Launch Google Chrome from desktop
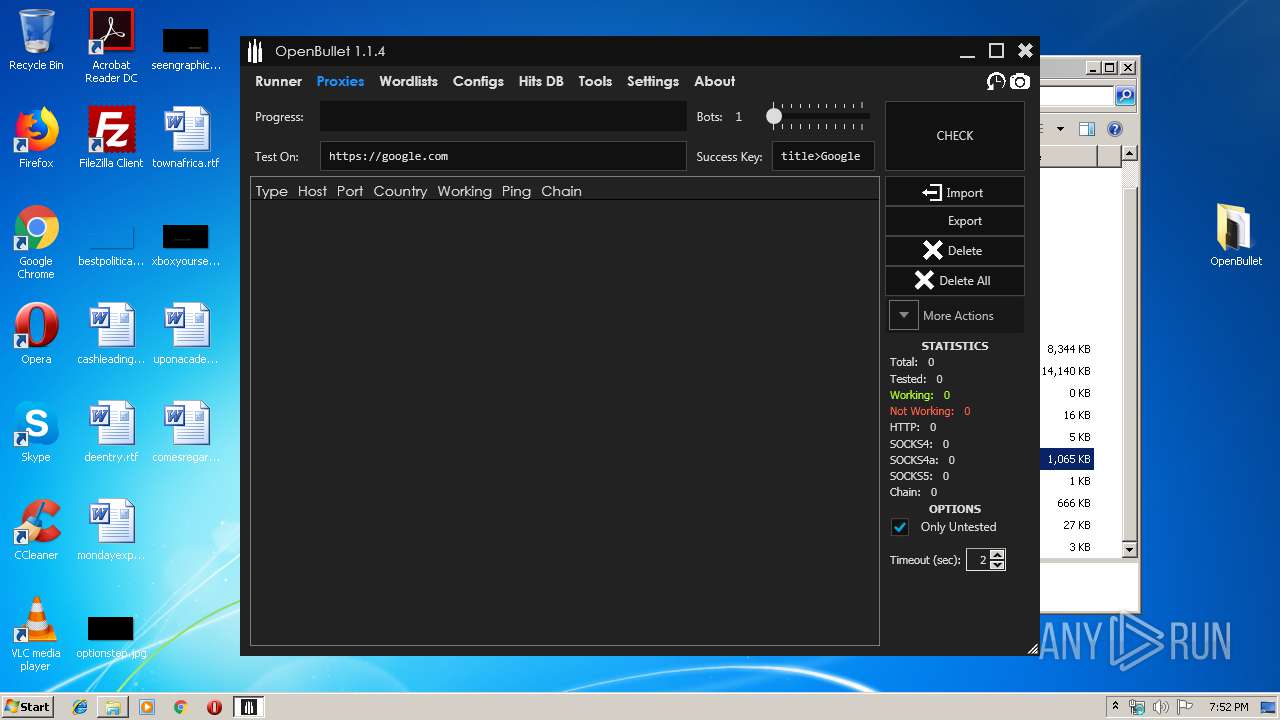Viewport: 1280px width, 720px height. pyautogui.click(x=36, y=242)
